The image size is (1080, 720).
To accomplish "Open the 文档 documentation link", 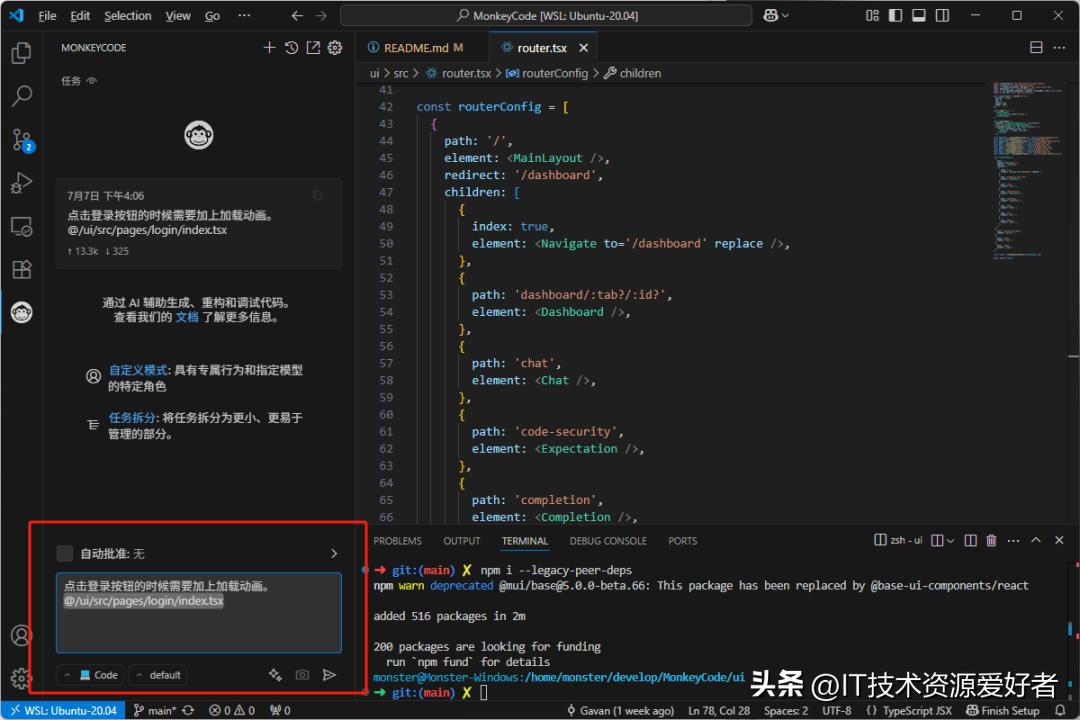I will point(187,317).
